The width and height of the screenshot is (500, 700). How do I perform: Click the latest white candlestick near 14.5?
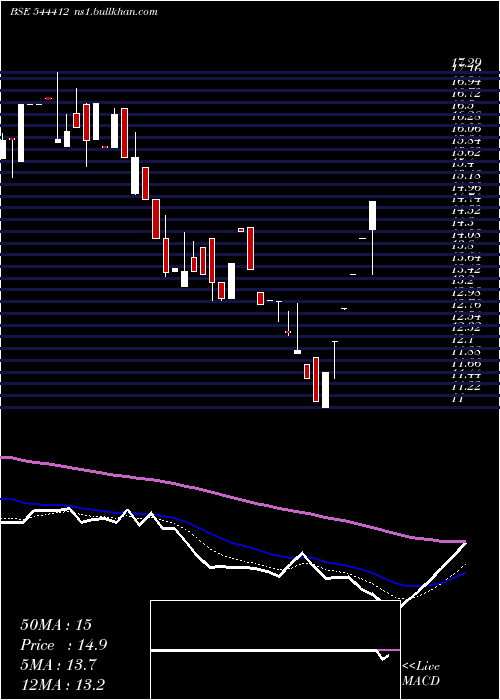pos(372,216)
